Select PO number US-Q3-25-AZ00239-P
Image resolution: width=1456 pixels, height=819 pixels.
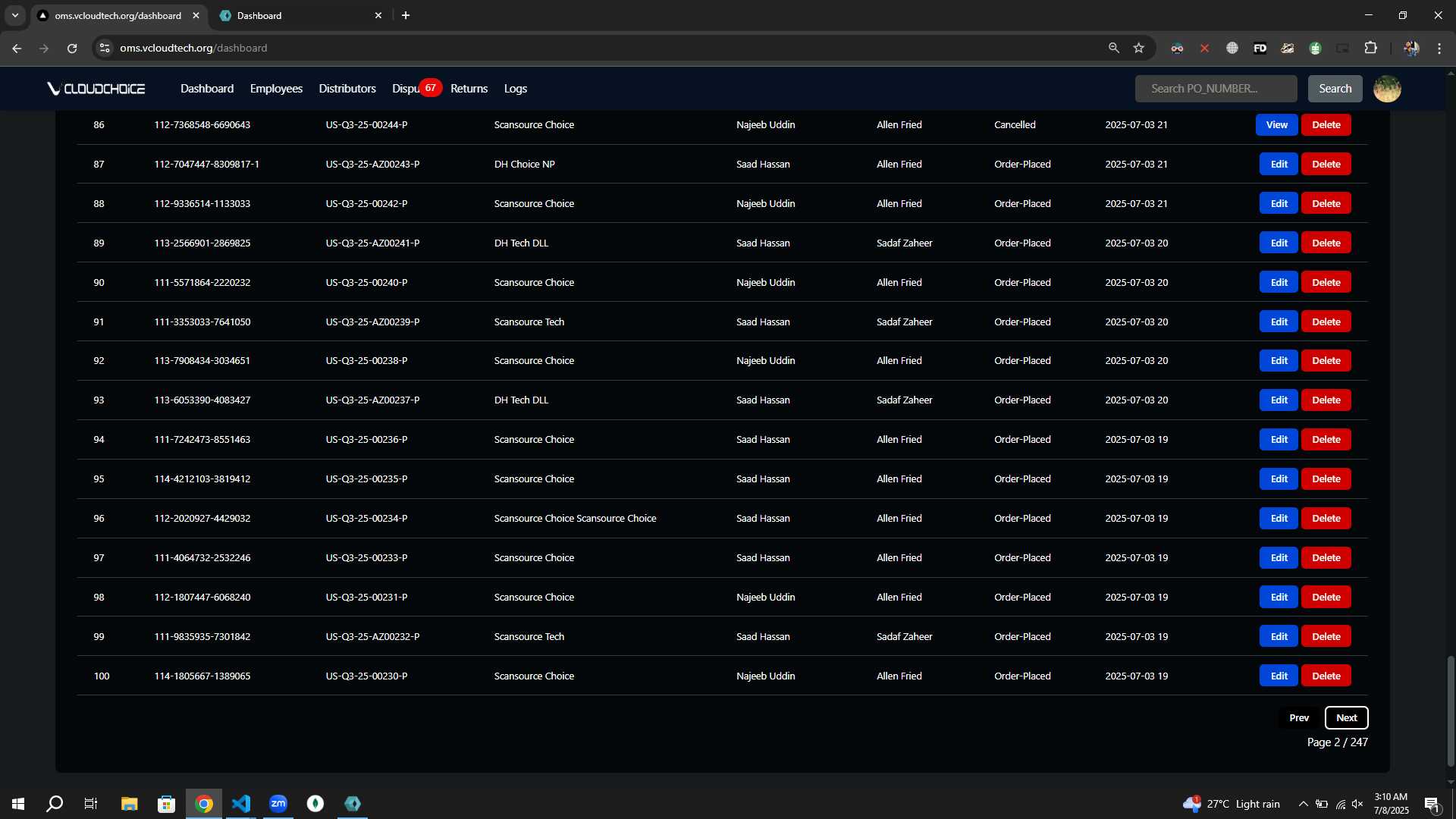[372, 322]
